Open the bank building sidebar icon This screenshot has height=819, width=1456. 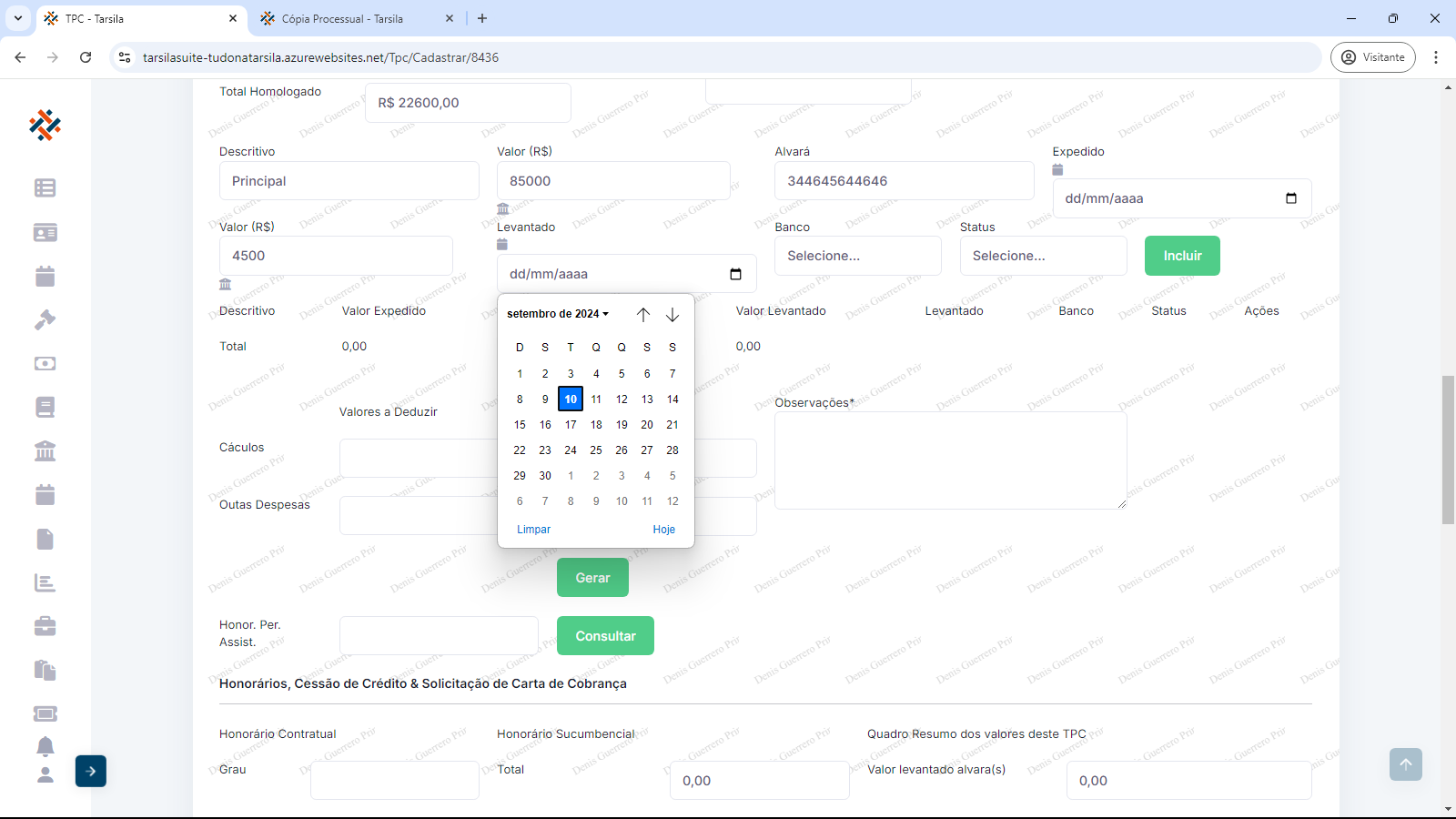tap(45, 450)
